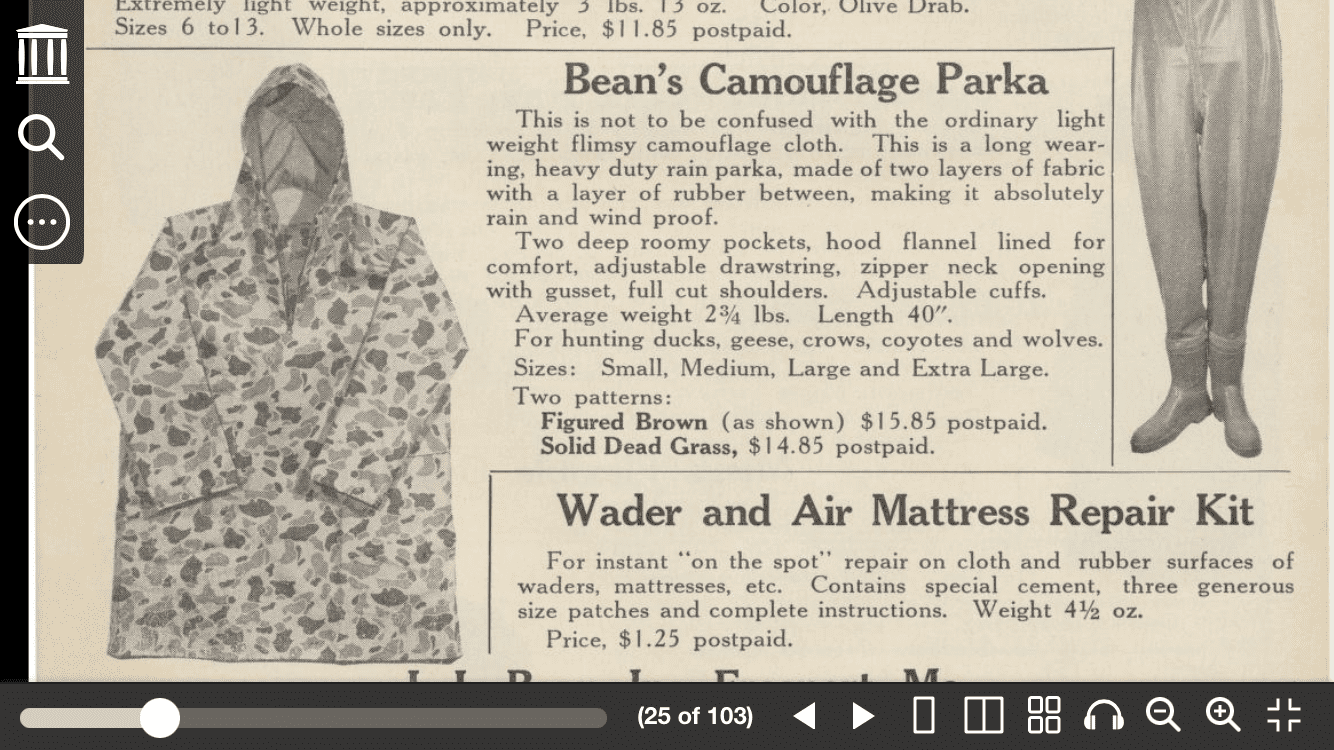Click the 'Bean's Camouflage Parka' heading
The image size is (1334, 750).
[805, 80]
